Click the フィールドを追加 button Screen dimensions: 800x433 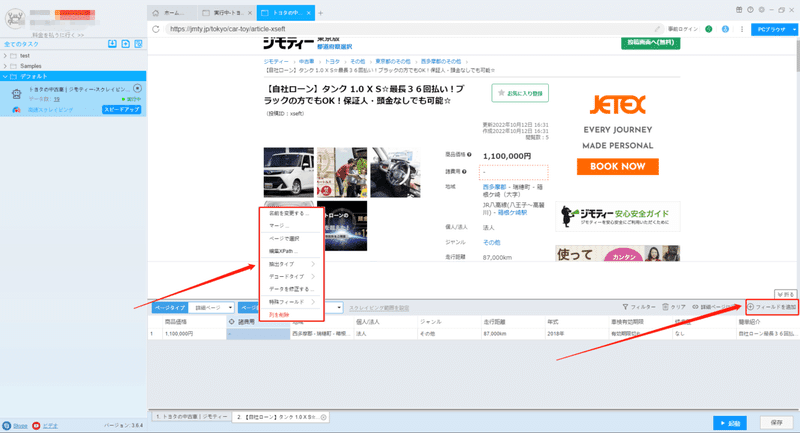click(771, 307)
